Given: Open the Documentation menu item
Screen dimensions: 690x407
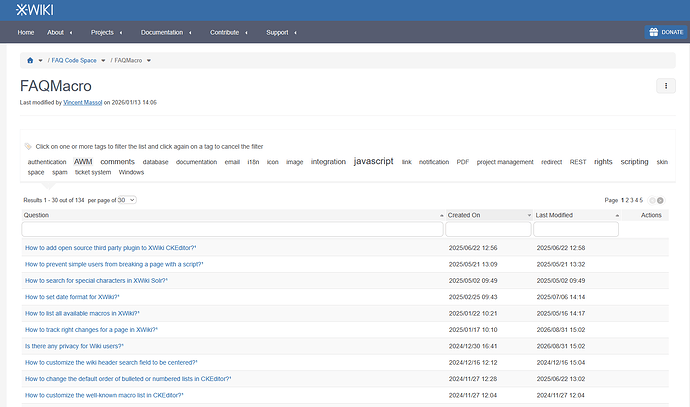Looking at the screenshot, I should 161,32.
